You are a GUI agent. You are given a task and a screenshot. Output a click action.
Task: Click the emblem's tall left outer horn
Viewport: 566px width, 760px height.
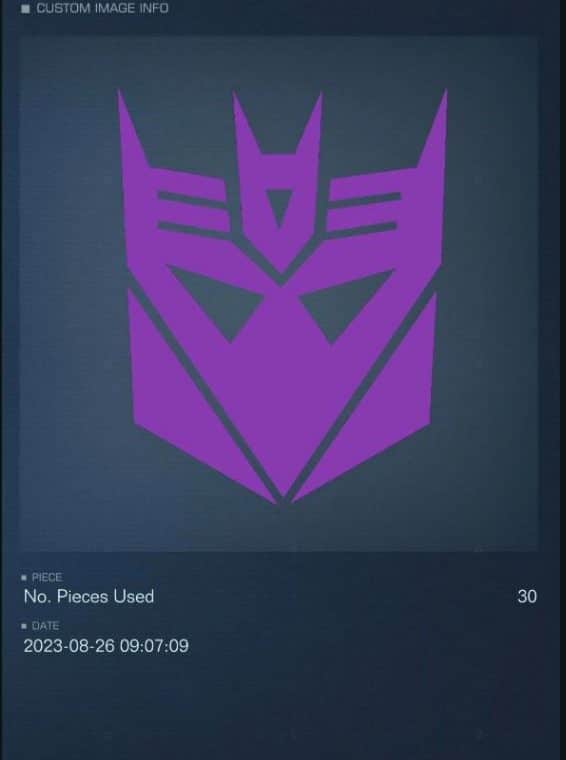click(132, 128)
